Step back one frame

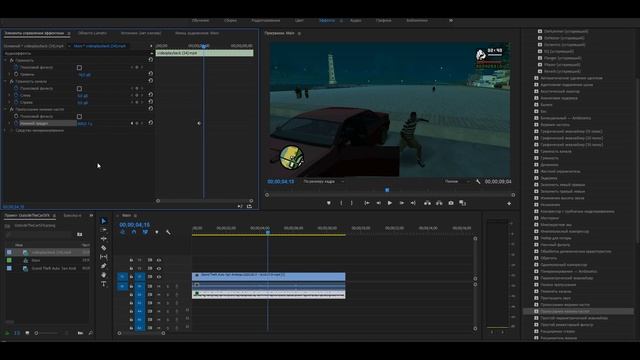378,203
